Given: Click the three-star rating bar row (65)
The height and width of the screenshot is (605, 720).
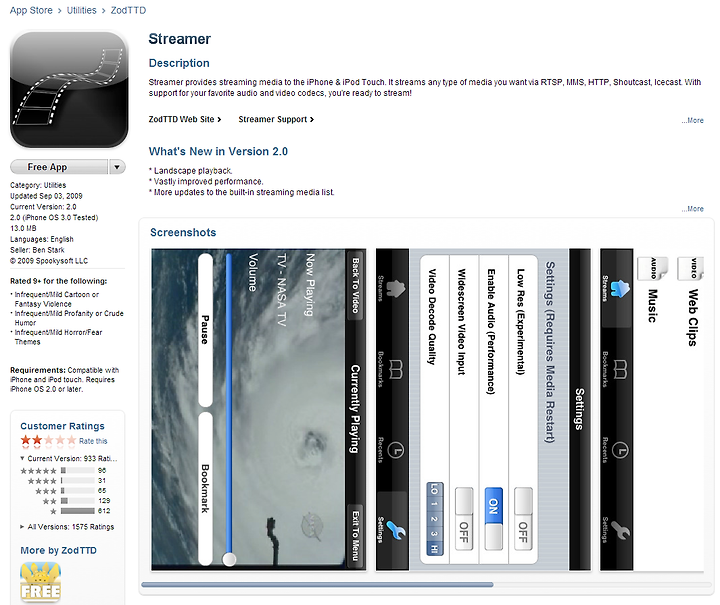Looking at the screenshot, I should click(71, 491).
